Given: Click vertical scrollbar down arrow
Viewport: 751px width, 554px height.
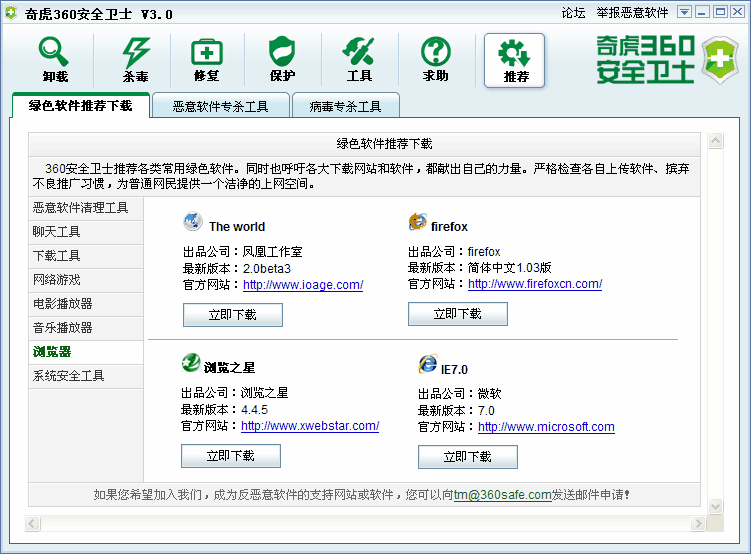Looking at the screenshot, I should tap(716, 506).
